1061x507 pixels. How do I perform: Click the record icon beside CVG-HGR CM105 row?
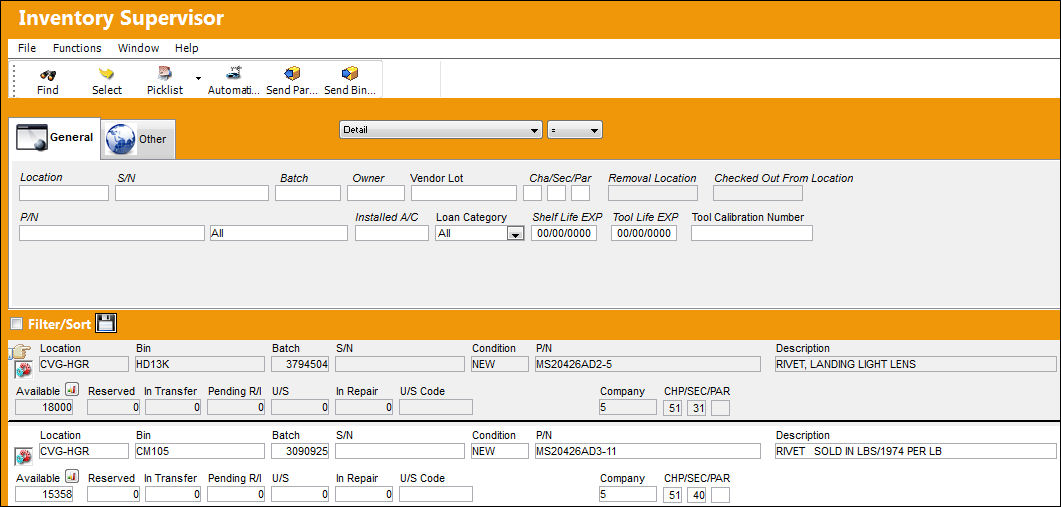point(24,456)
